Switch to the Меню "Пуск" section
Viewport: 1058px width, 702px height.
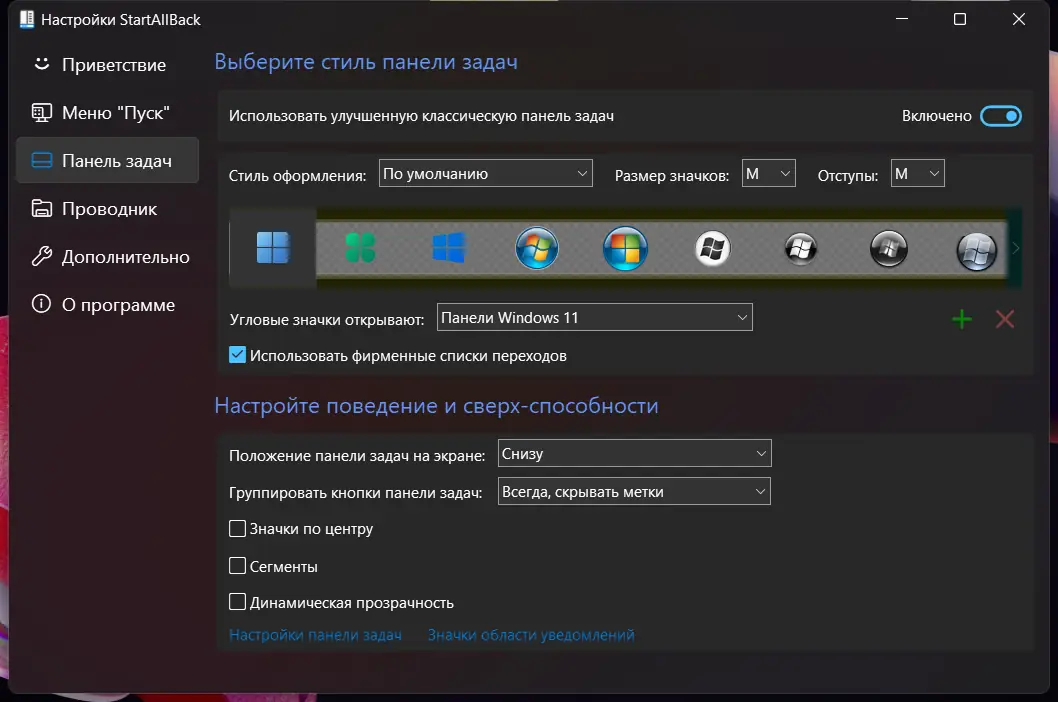105,112
